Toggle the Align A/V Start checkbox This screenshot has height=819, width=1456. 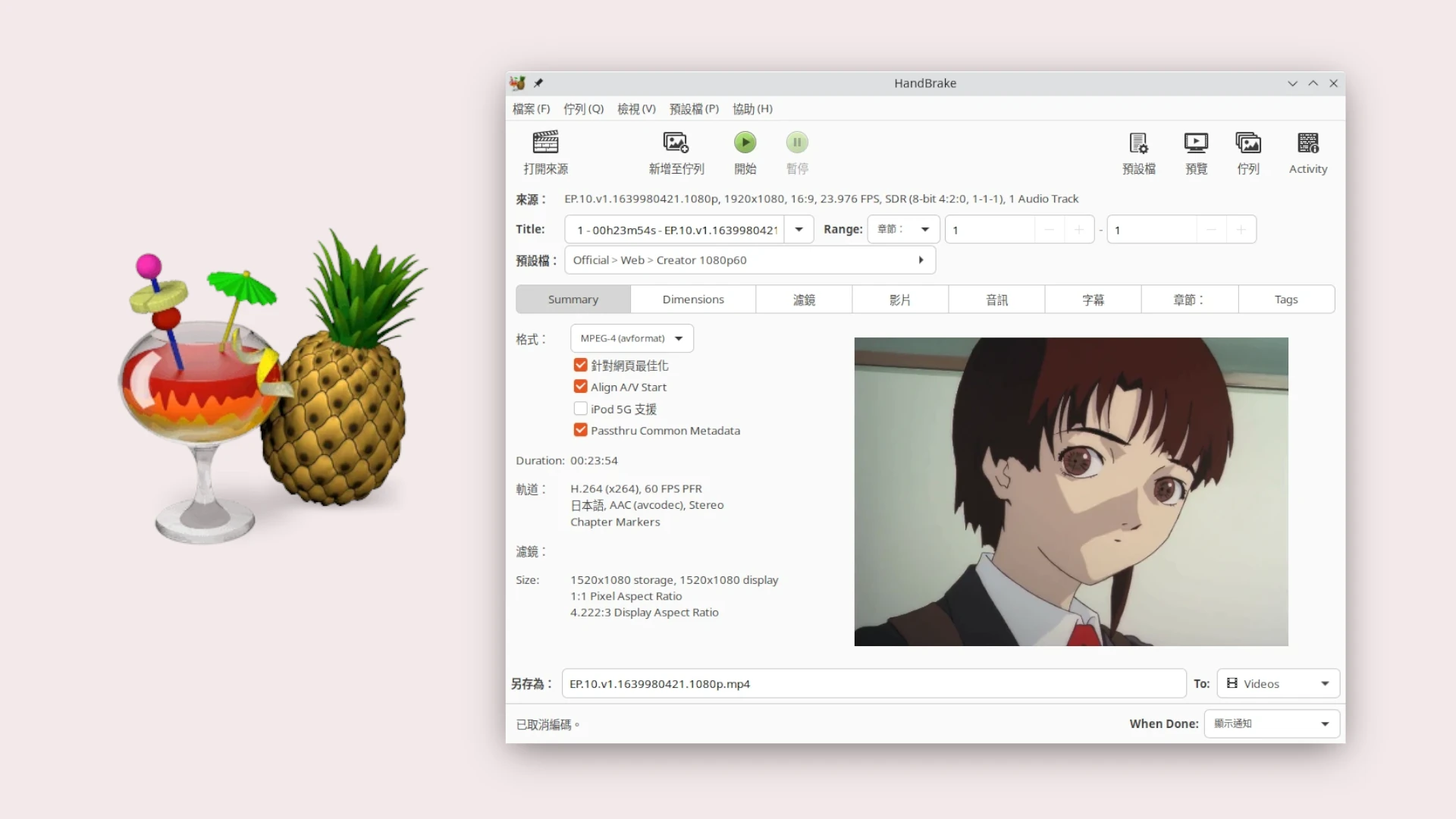581,387
